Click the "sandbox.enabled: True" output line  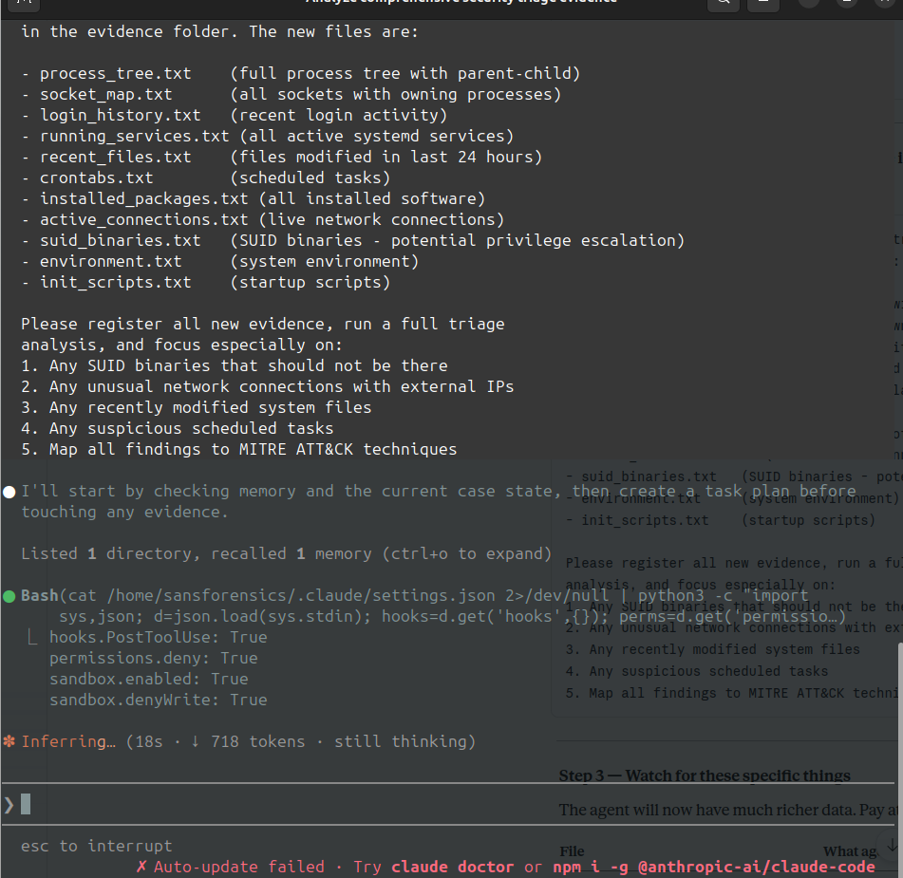point(149,679)
